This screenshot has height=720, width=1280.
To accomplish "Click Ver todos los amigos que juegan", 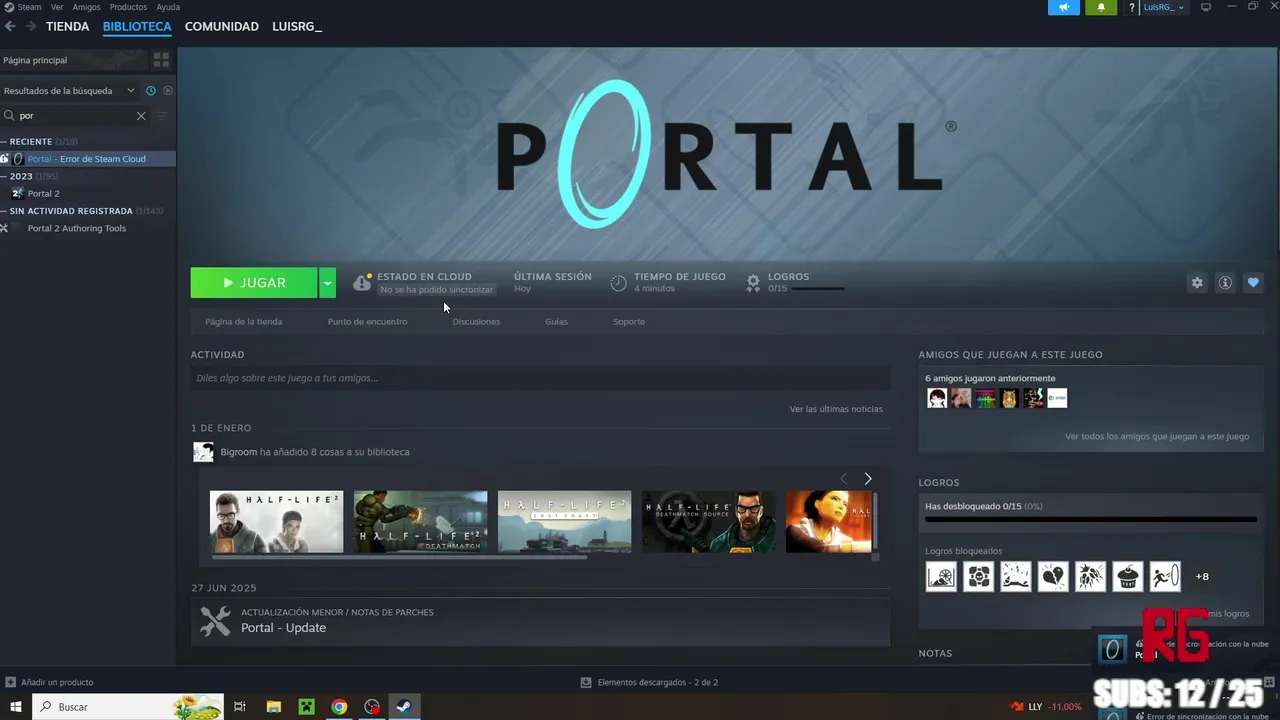I will pos(1157,436).
